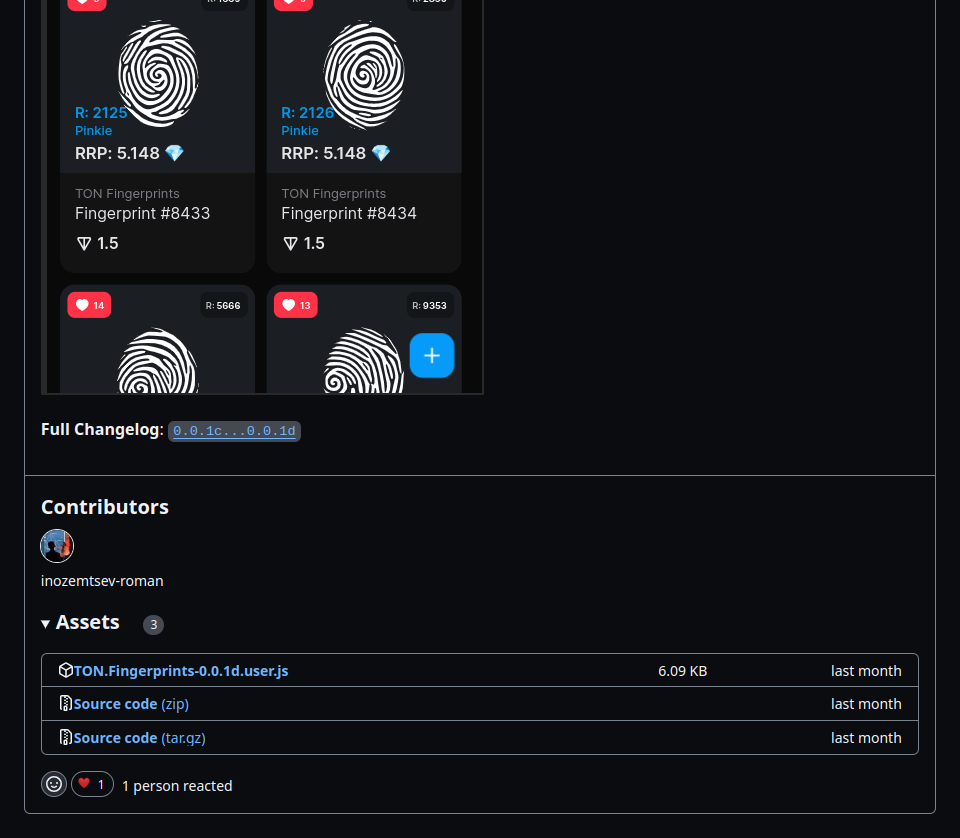Click the R: 2126 rarity label

307,113
